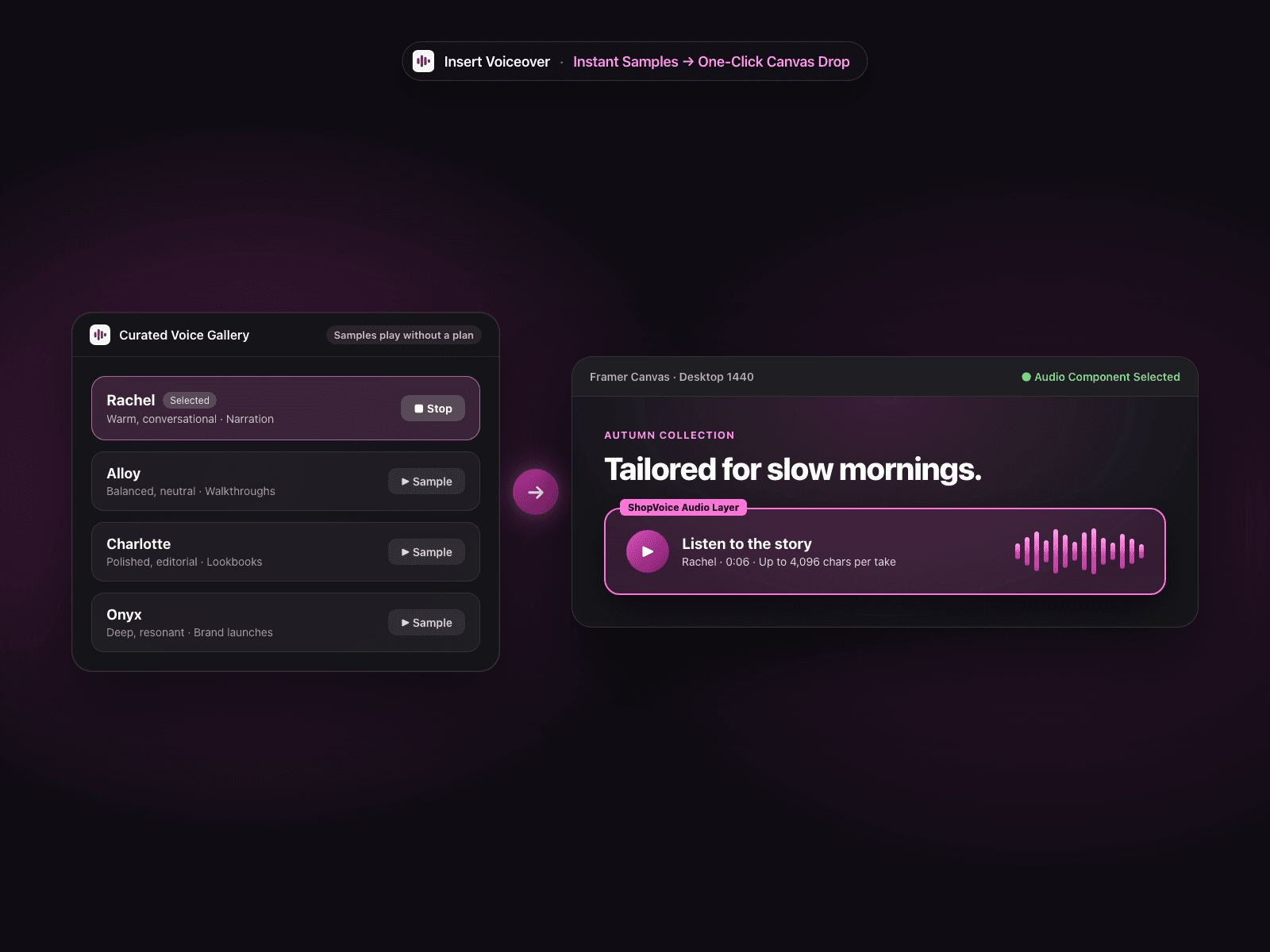The height and width of the screenshot is (952, 1270).
Task: Click Balanced, neutral · Walkthroughs description
Action: 191,491
